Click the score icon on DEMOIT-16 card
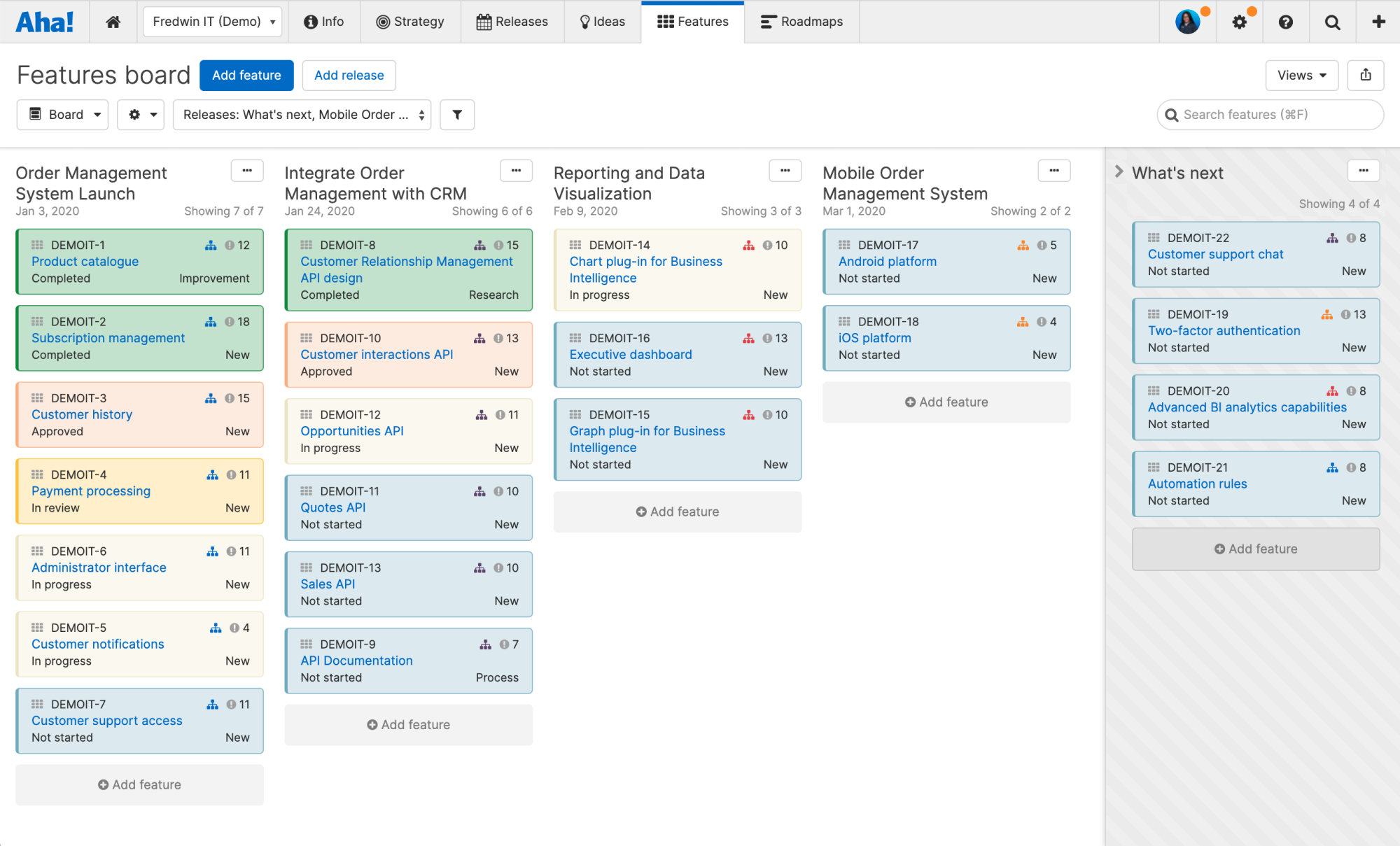This screenshot has width=1400, height=846. coord(767,339)
